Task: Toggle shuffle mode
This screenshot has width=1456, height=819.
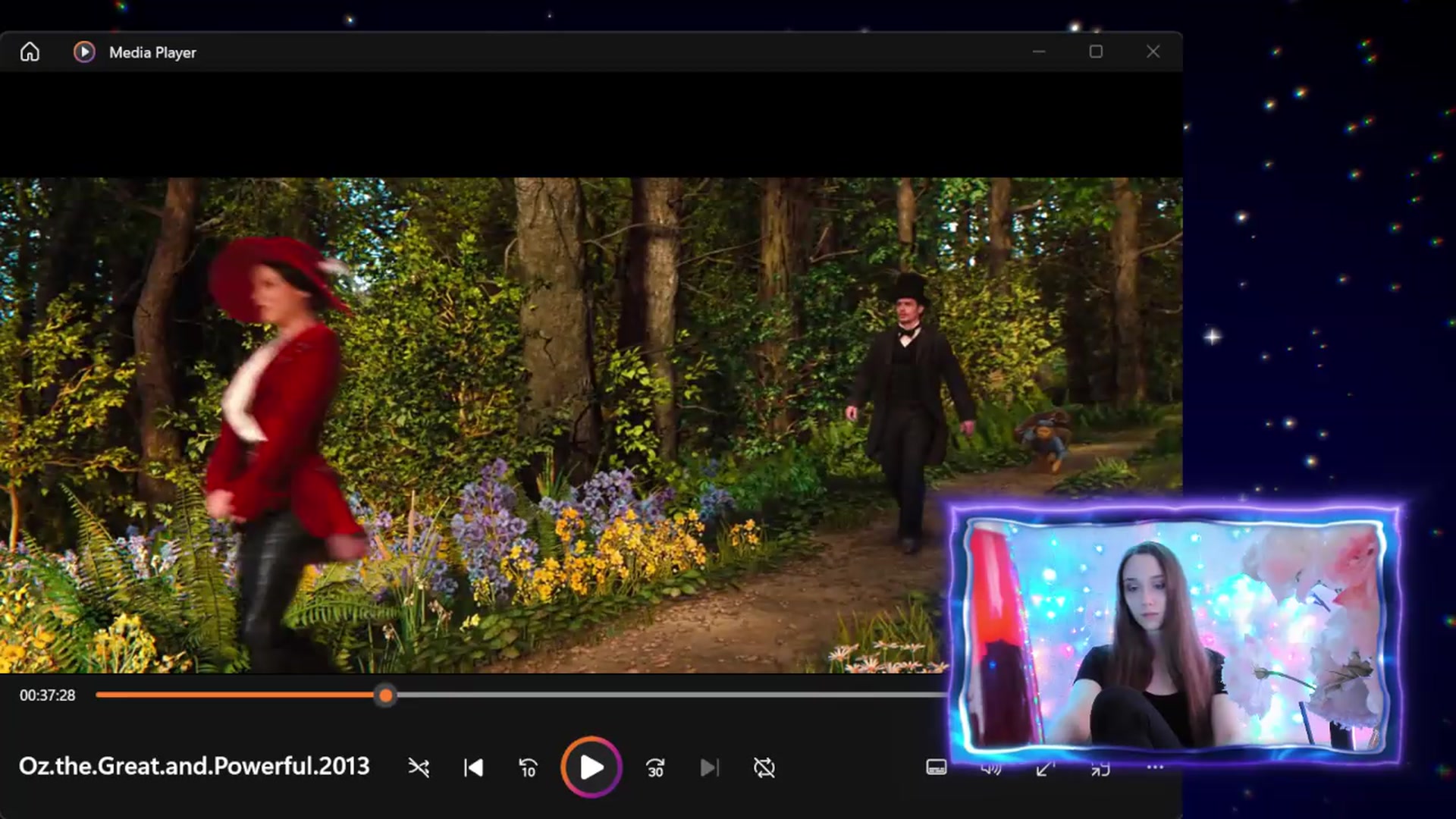Action: [x=419, y=768]
